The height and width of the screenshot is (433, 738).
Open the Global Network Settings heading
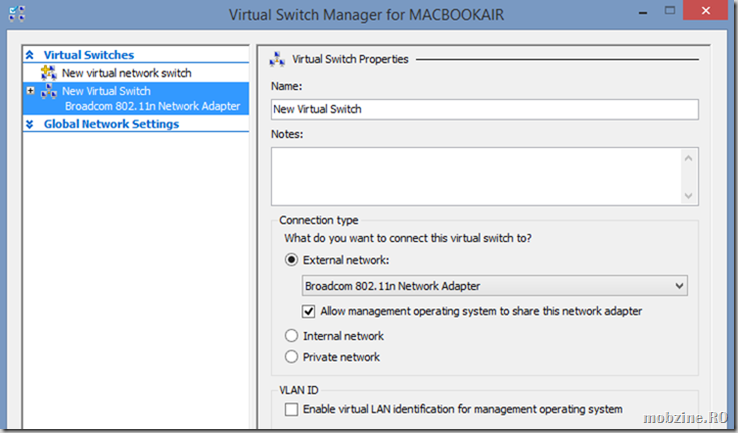[112, 124]
